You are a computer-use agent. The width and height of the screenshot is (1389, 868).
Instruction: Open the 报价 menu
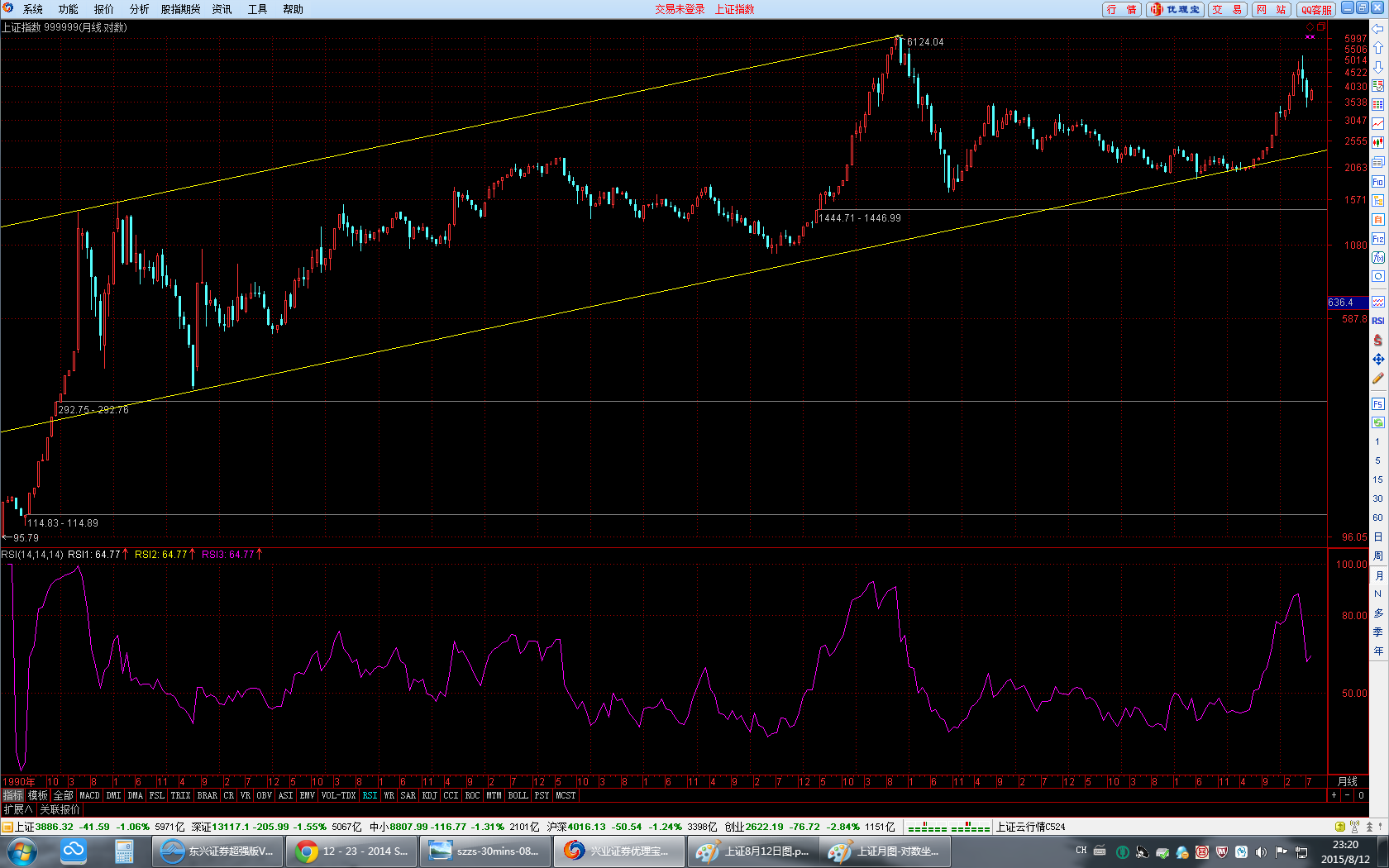pyautogui.click(x=104, y=9)
